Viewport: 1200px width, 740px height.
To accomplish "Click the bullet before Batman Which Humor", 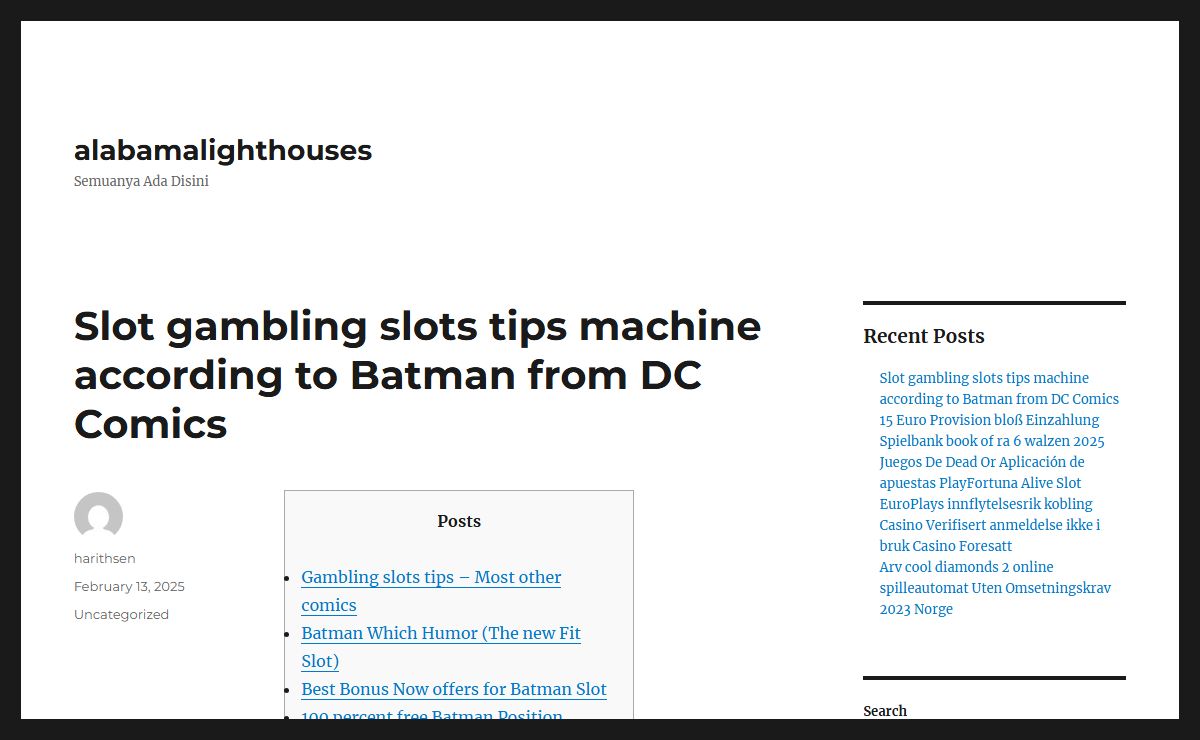I will click(x=288, y=634).
